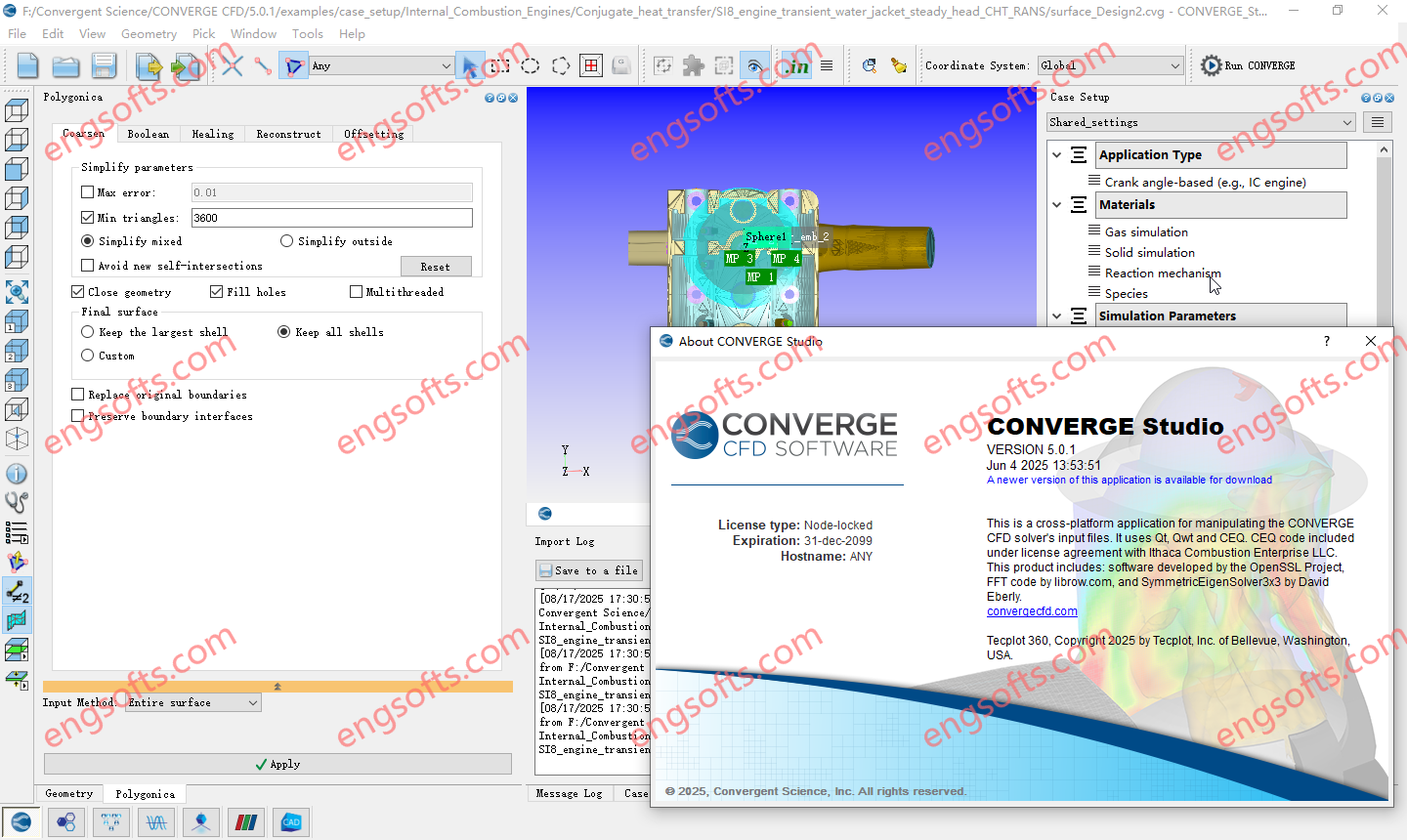Uncheck the Min triangles checkbox
This screenshot has width=1407, height=840.
(88, 218)
